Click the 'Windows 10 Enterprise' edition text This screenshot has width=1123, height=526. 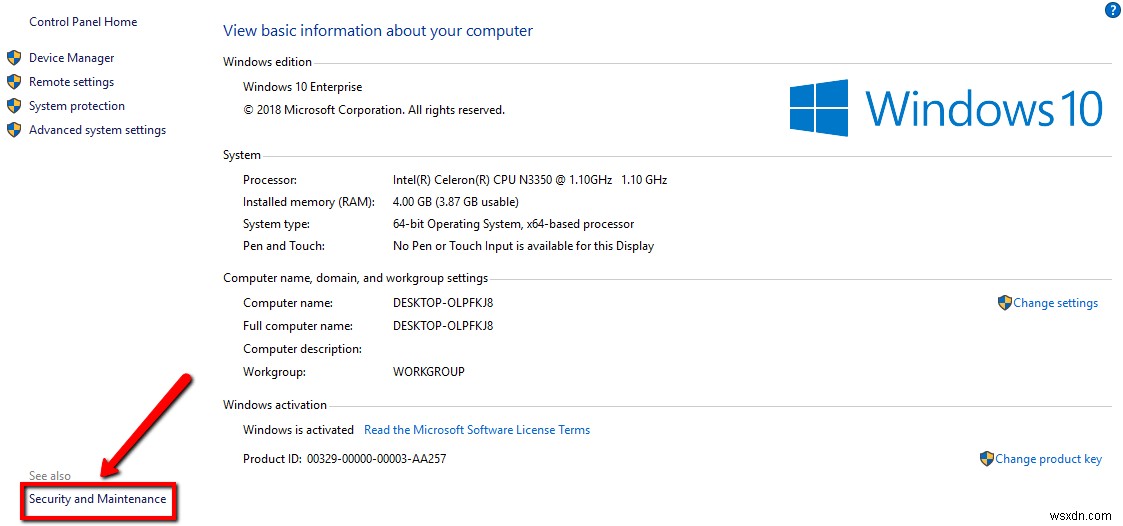pyautogui.click(x=302, y=87)
